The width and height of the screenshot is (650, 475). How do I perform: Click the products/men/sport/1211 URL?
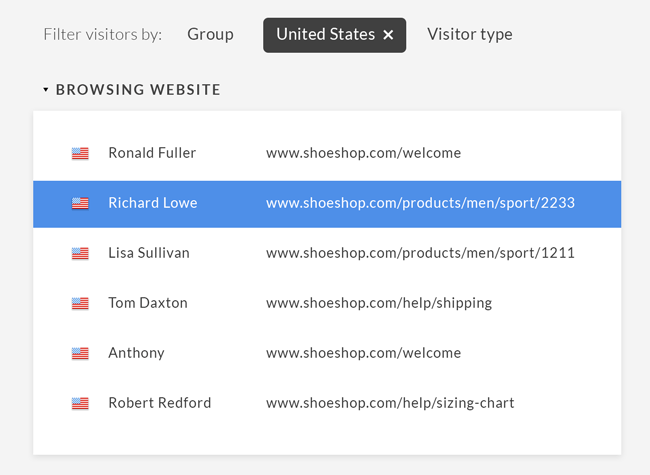(420, 253)
